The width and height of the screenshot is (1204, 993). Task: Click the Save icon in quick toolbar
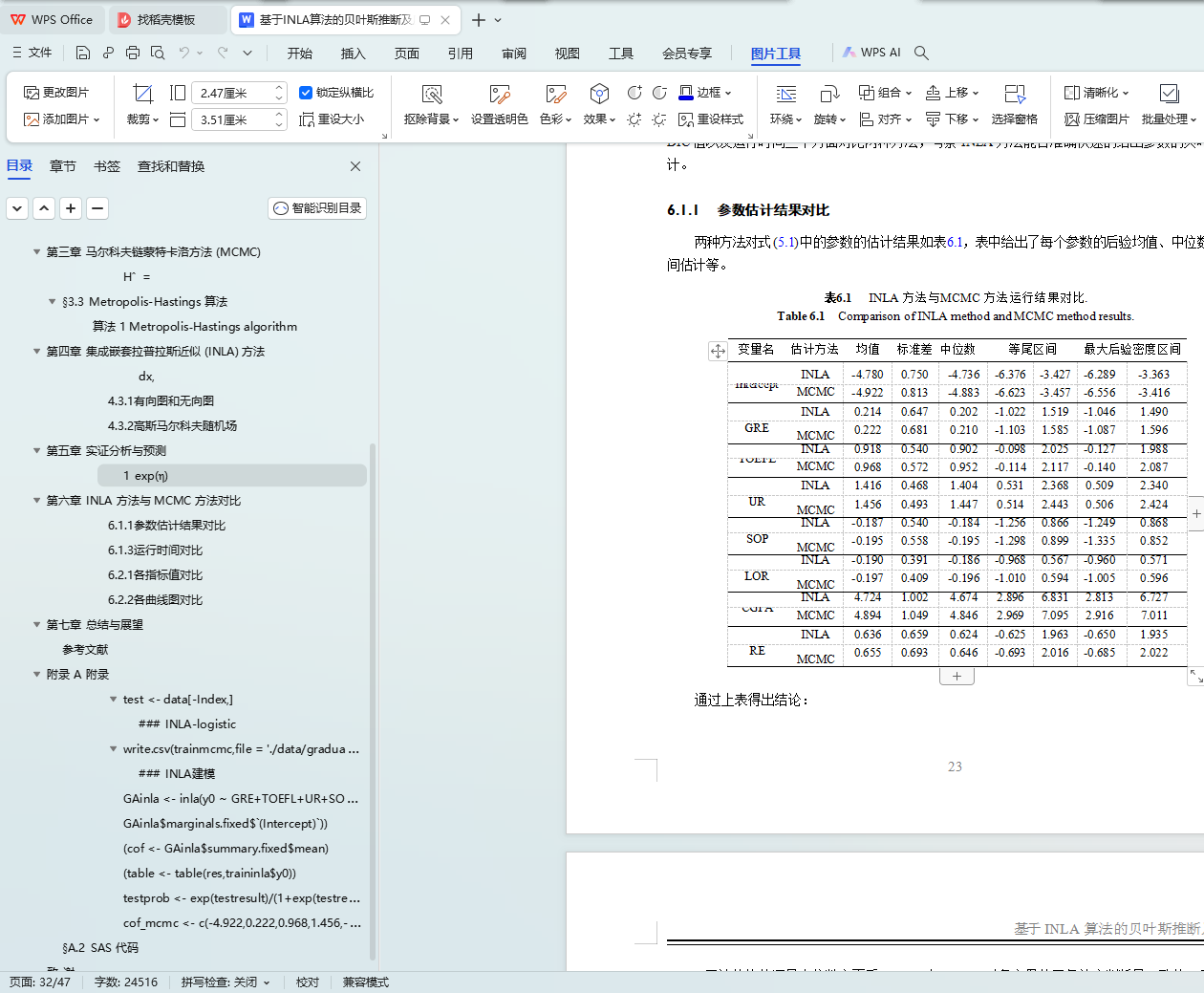(83, 53)
